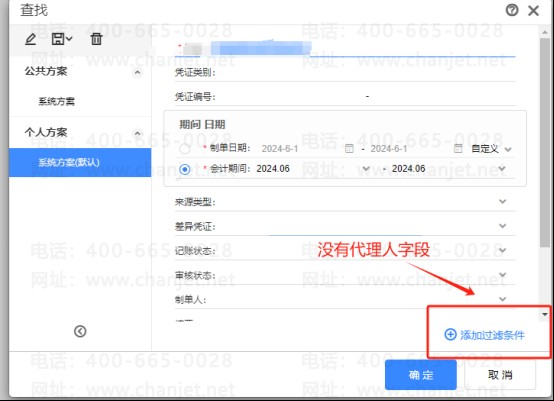Click the scrollbar down arrow
554x401 pixels.
pyautogui.click(x=544, y=314)
